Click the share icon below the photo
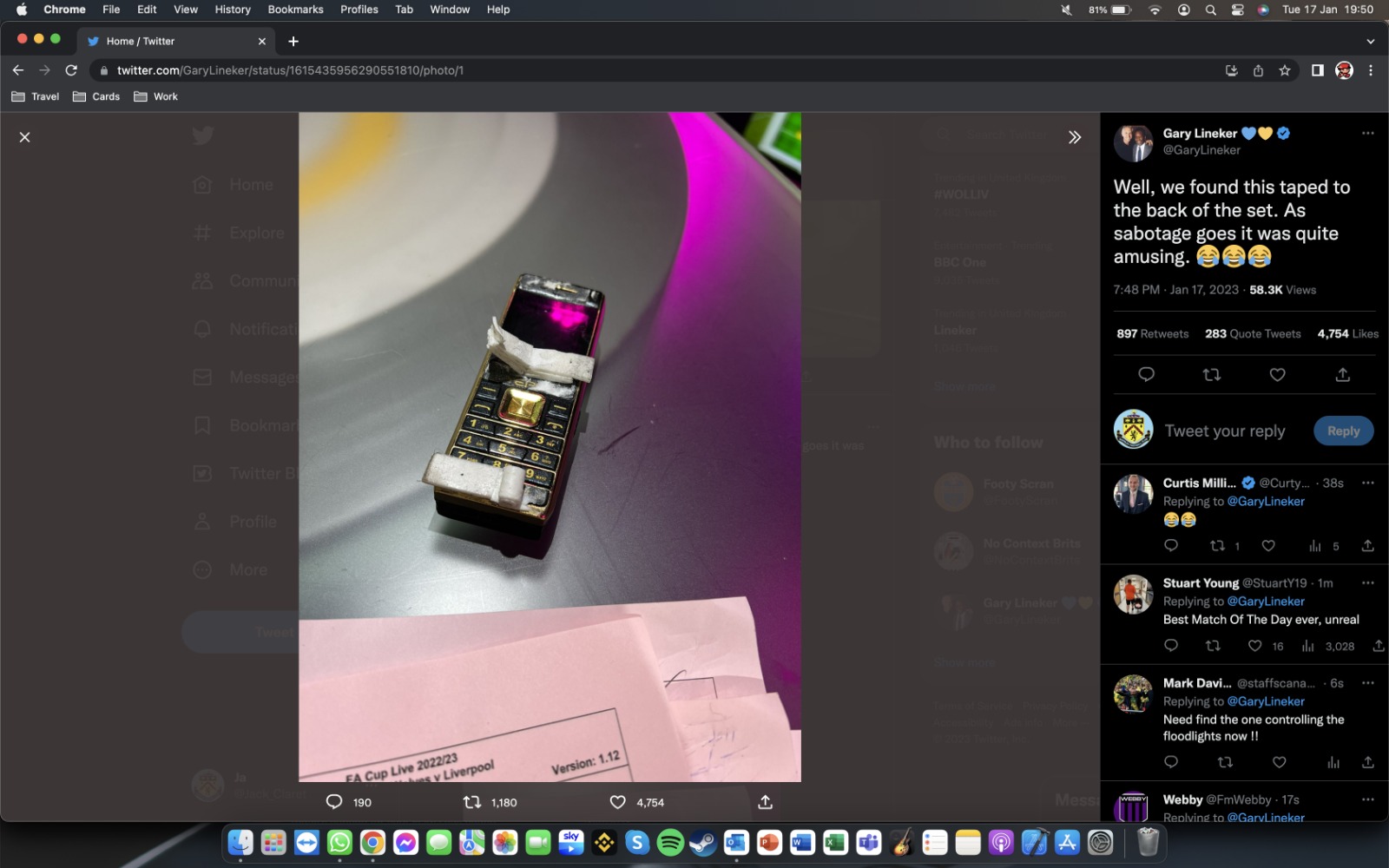This screenshot has width=1389, height=868. click(x=765, y=802)
